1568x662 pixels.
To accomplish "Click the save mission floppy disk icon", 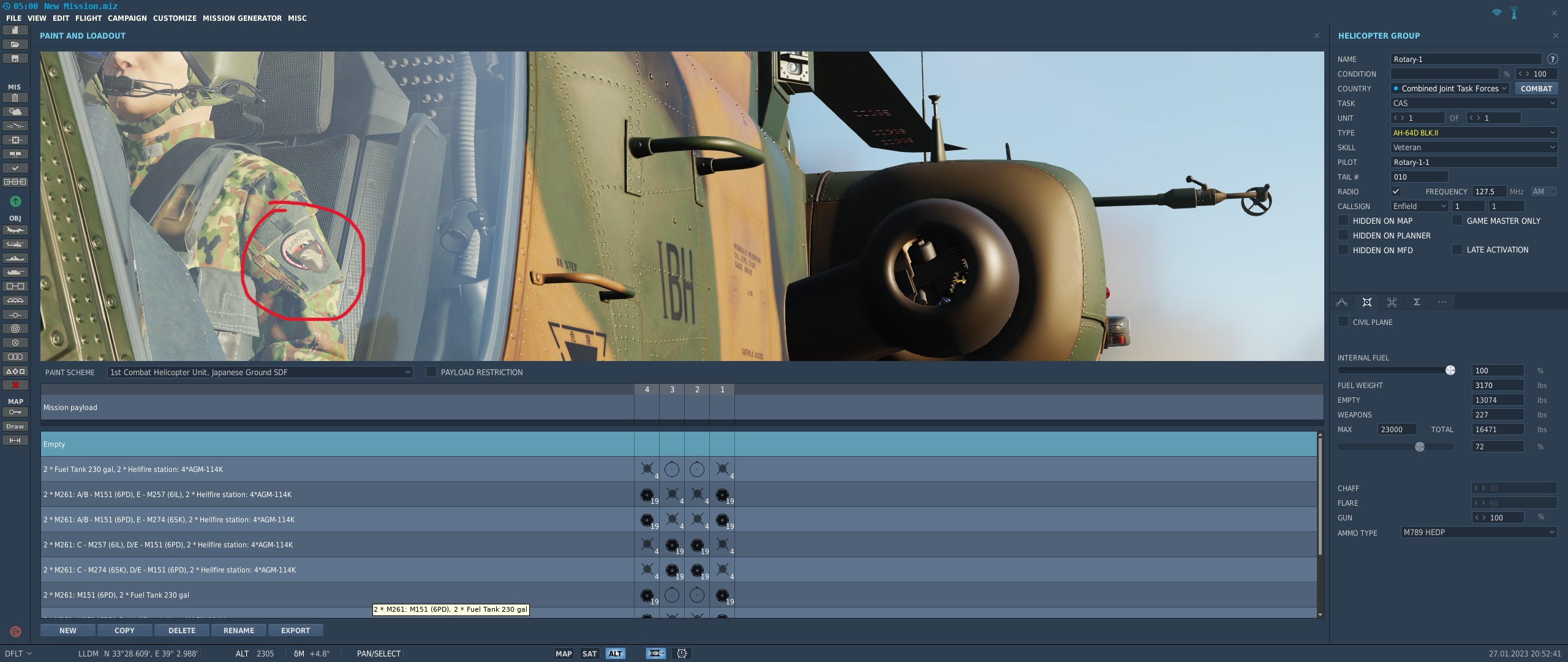I will (15, 58).
